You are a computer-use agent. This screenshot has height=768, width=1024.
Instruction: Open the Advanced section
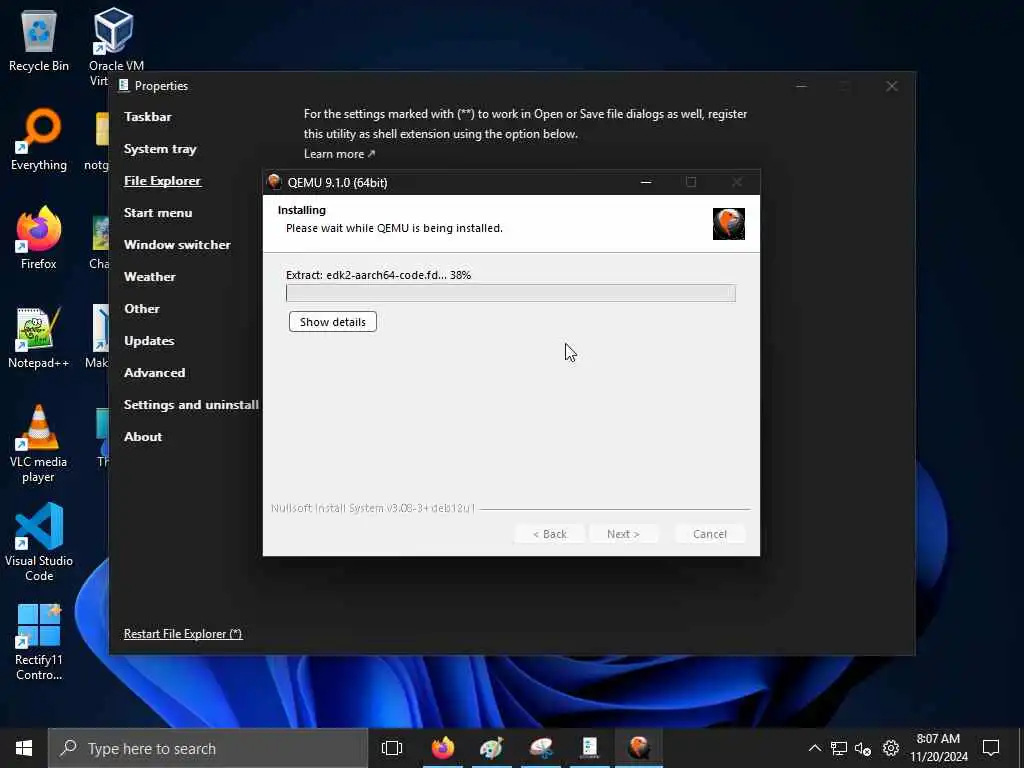[x=155, y=373]
